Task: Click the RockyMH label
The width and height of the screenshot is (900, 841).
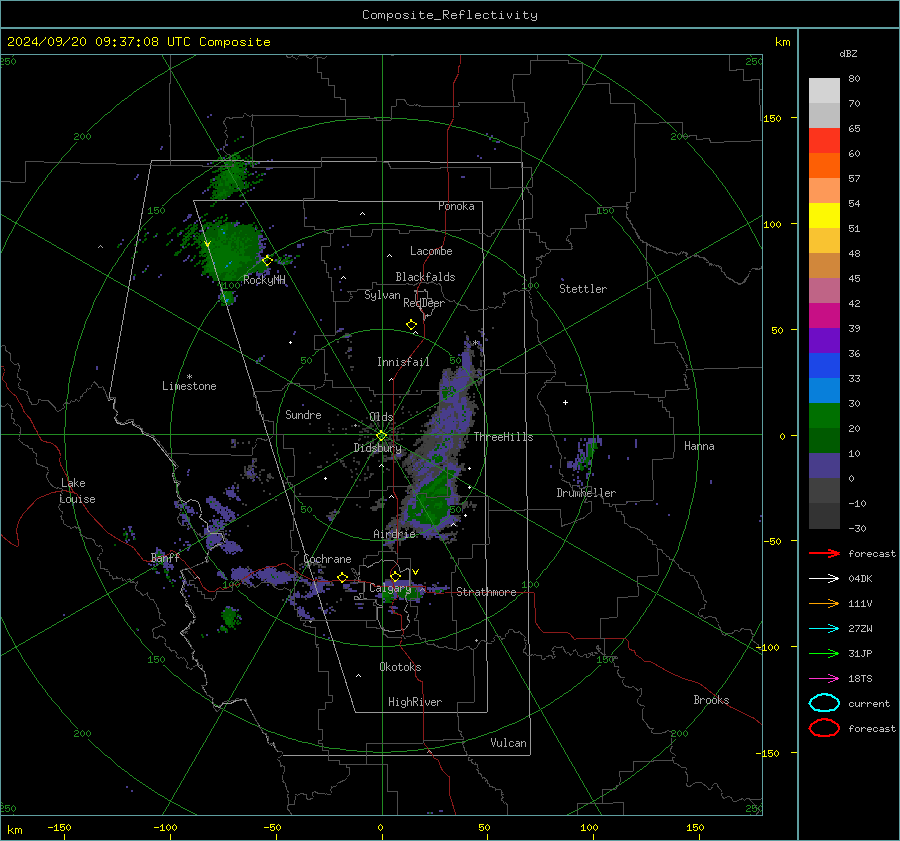Action: click(264, 280)
